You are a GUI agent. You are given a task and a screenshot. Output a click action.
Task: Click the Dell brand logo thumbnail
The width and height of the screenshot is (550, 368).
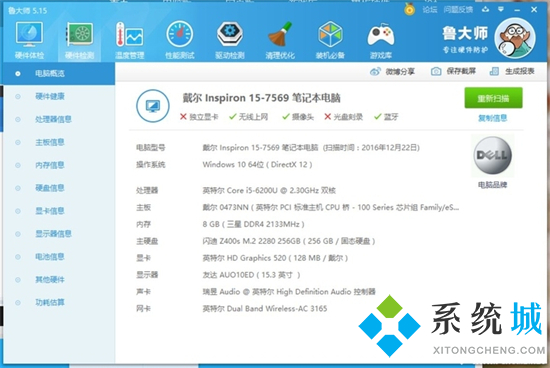tap(492, 155)
